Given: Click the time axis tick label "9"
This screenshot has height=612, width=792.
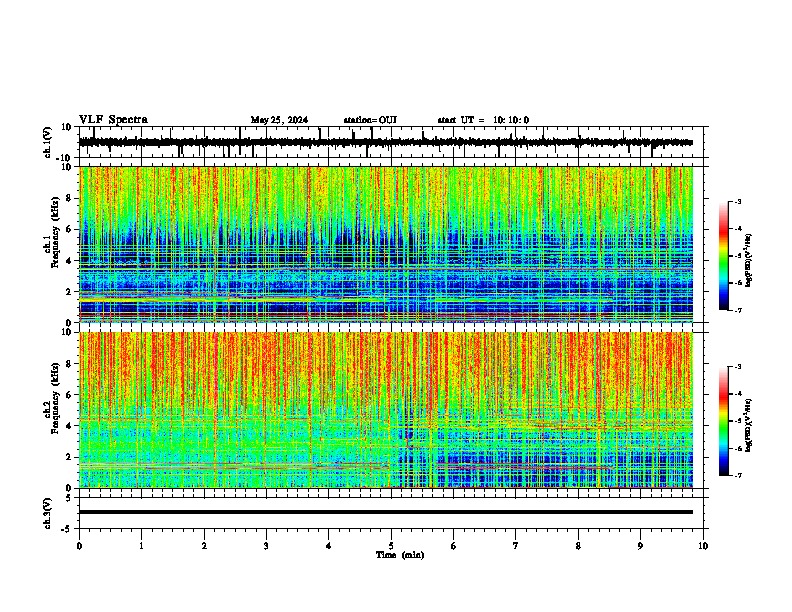Looking at the screenshot, I should [640, 546].
